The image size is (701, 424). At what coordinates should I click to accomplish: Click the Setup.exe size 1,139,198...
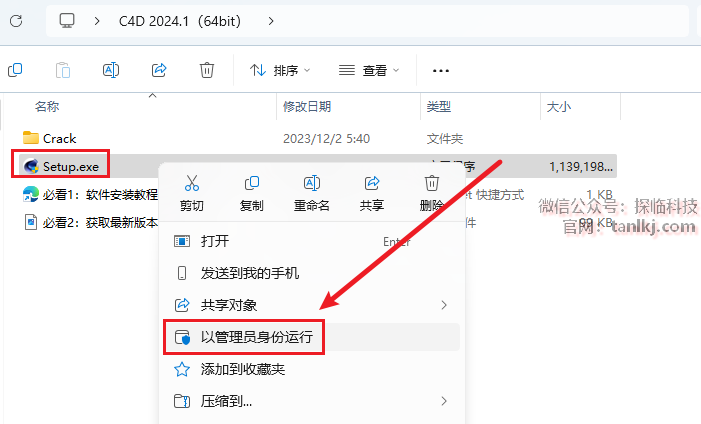pos(581,167)
